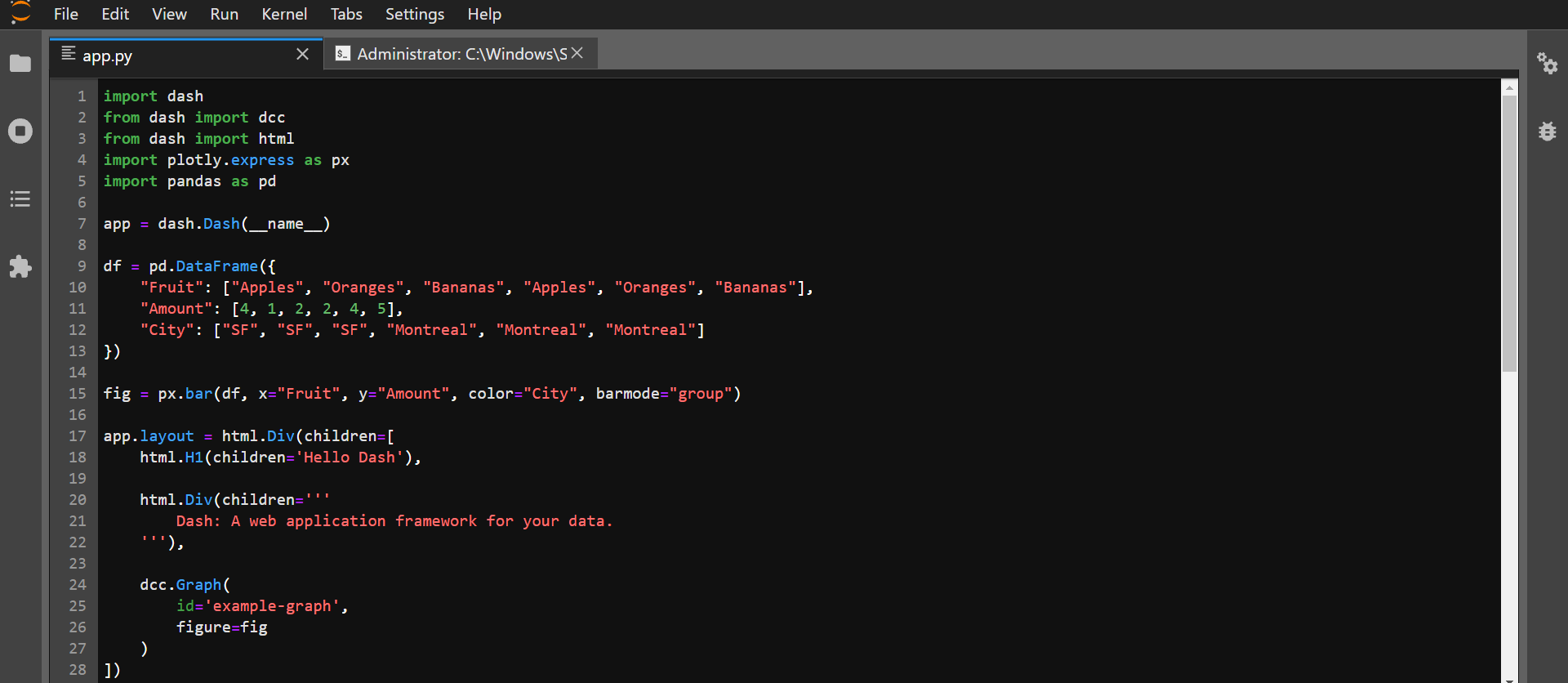Click the final "Bananas" string on line 10
The height and width of the screenshot is (683, 1568).
coord(755,287)
